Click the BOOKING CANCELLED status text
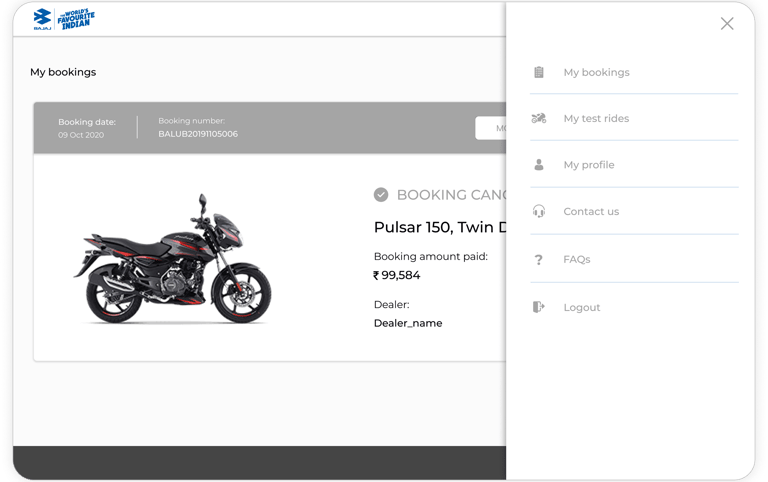 point(451,195)
